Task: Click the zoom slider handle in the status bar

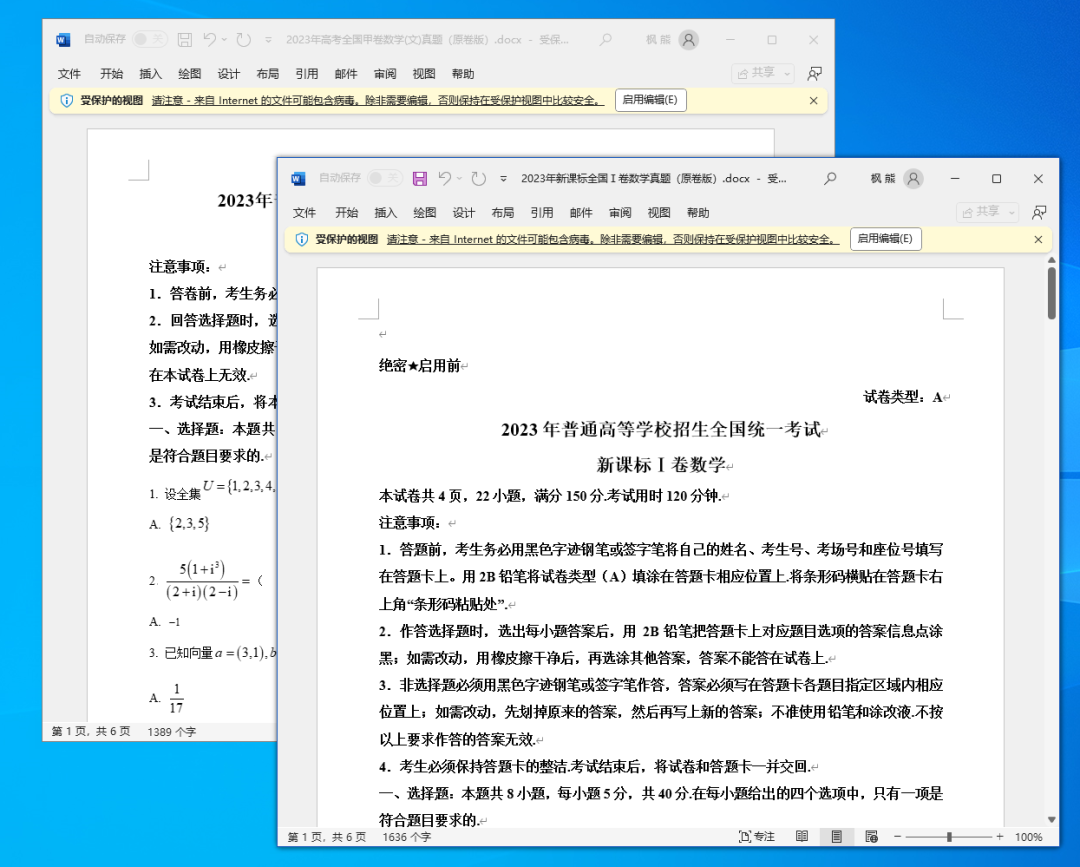Action: pos(949,837)
